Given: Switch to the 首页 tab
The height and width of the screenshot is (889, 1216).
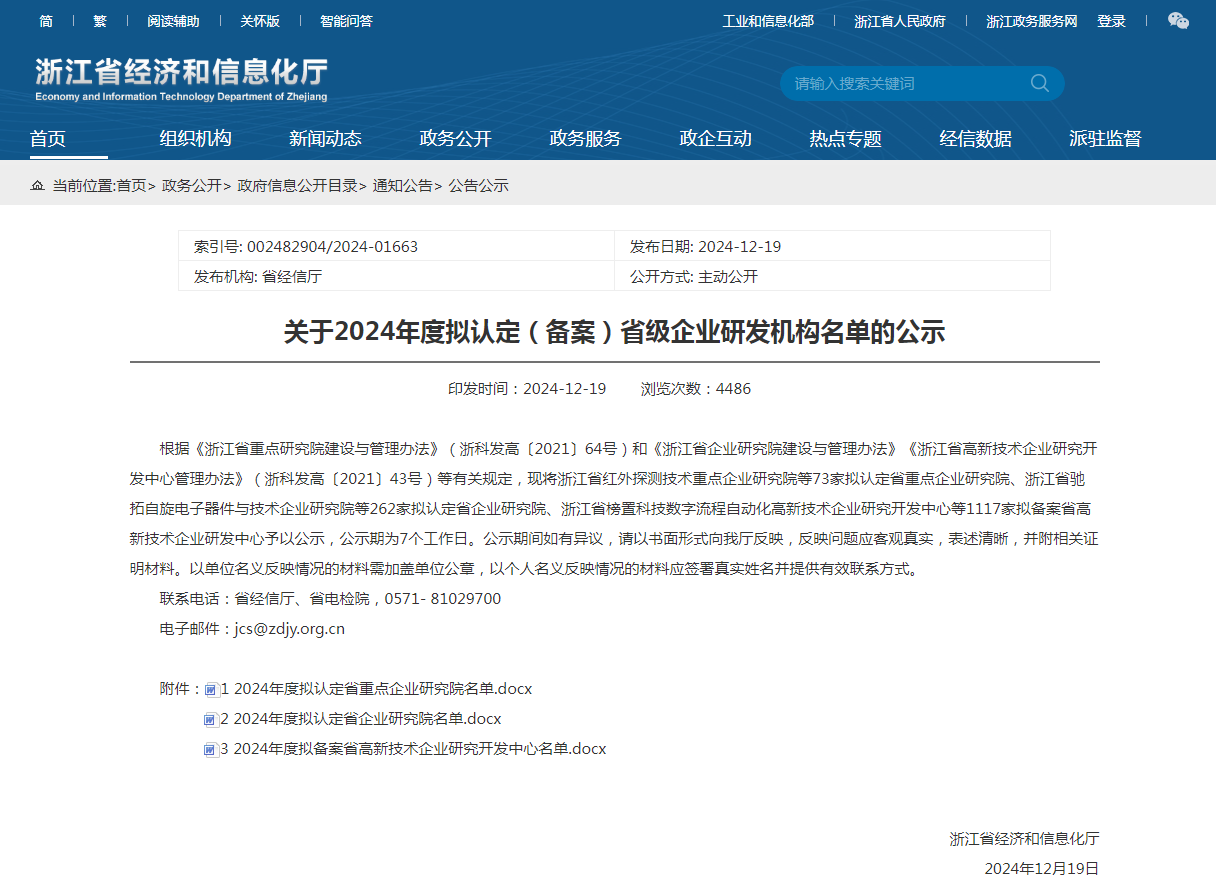Looking at the screenshot, I should click(x=49, y=139).
